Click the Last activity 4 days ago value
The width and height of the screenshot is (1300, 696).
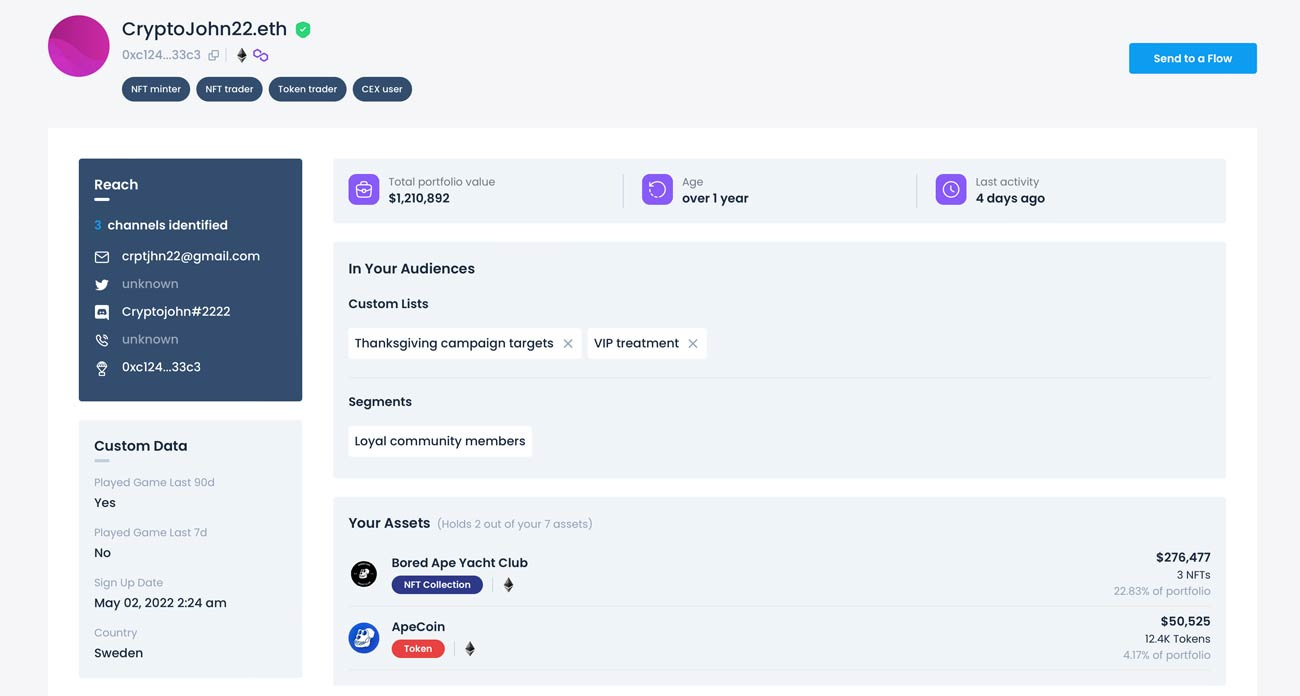[x=1010, y=198]
